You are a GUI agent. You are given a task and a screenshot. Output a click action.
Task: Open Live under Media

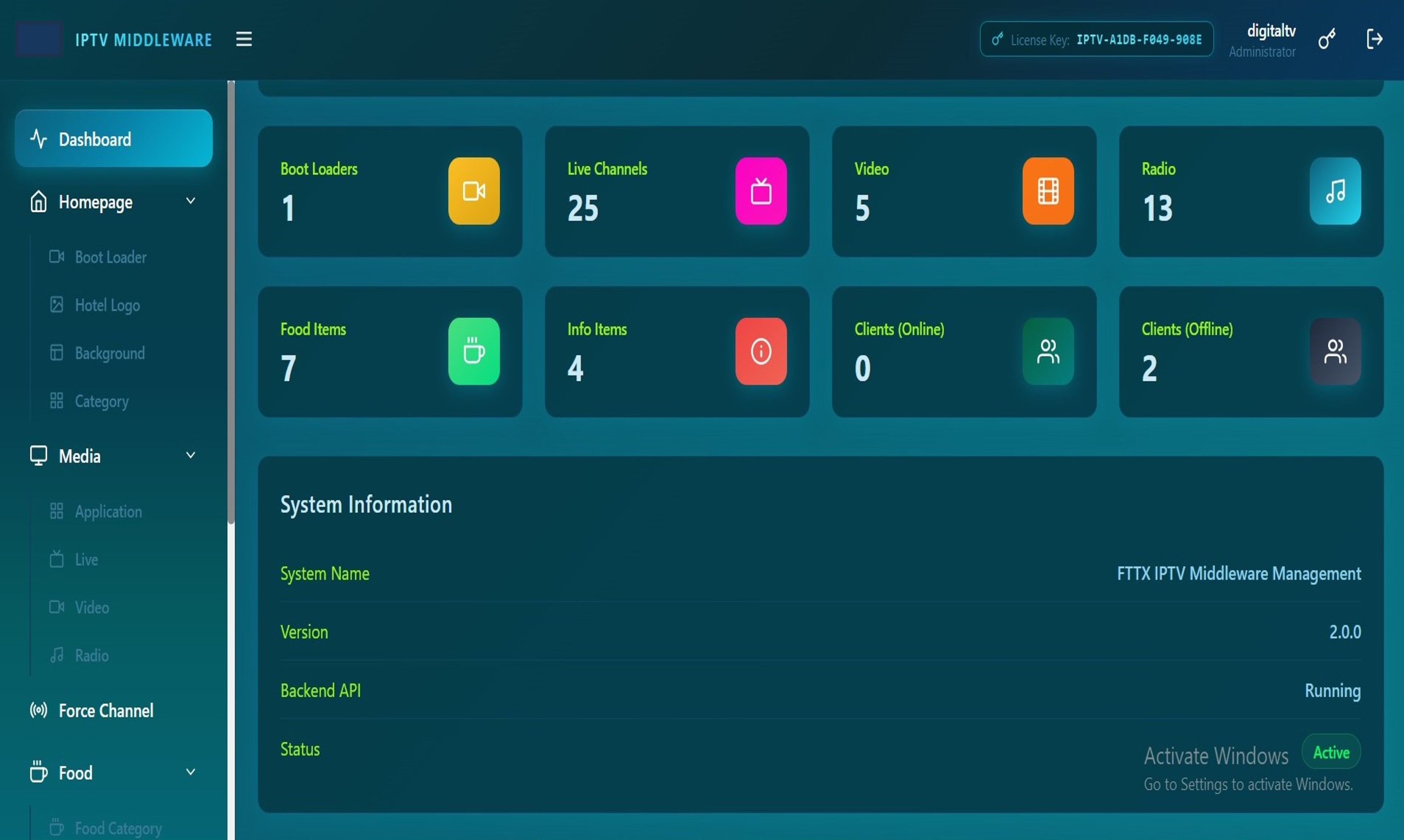tap(87, 560)
